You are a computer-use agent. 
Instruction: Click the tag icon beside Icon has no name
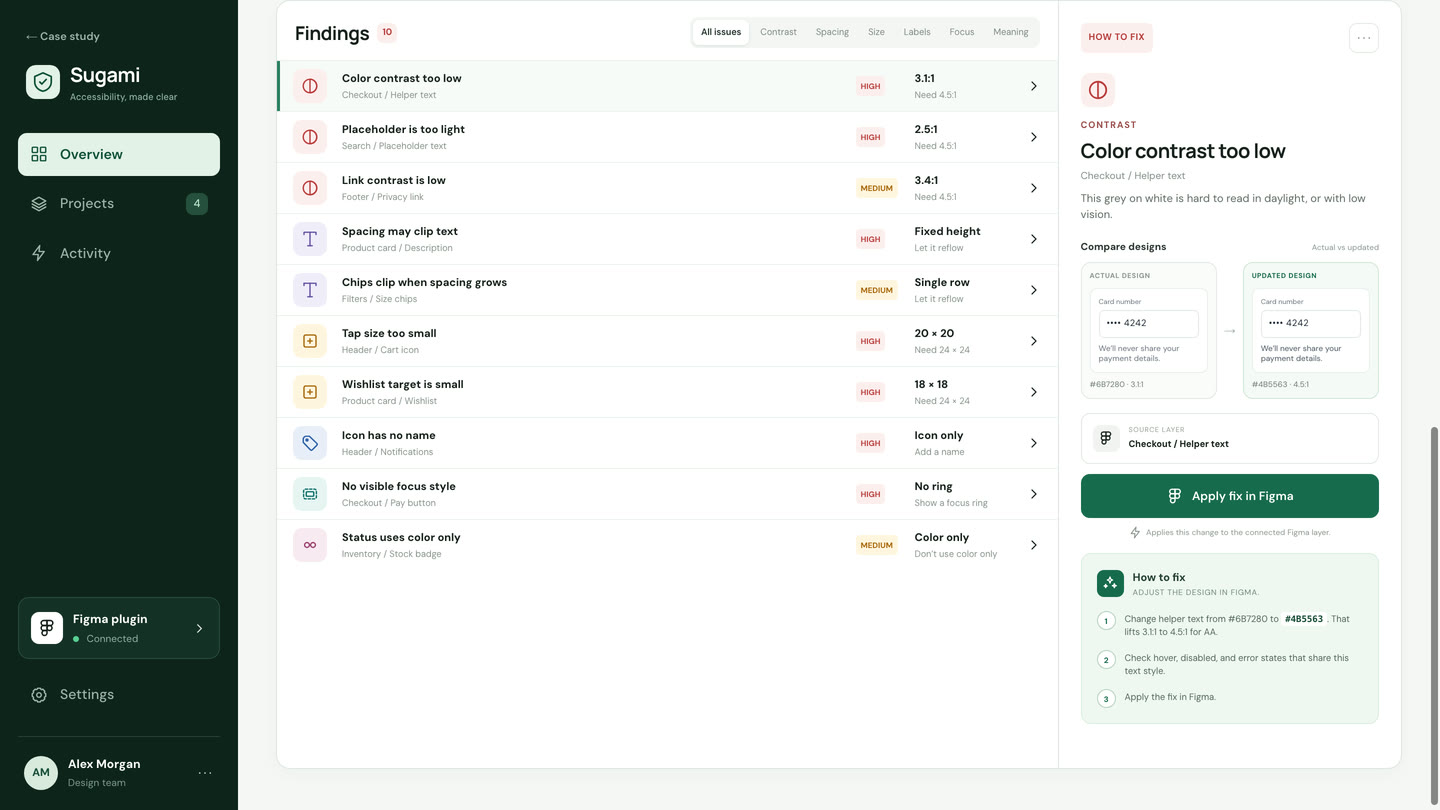point(310,443)
